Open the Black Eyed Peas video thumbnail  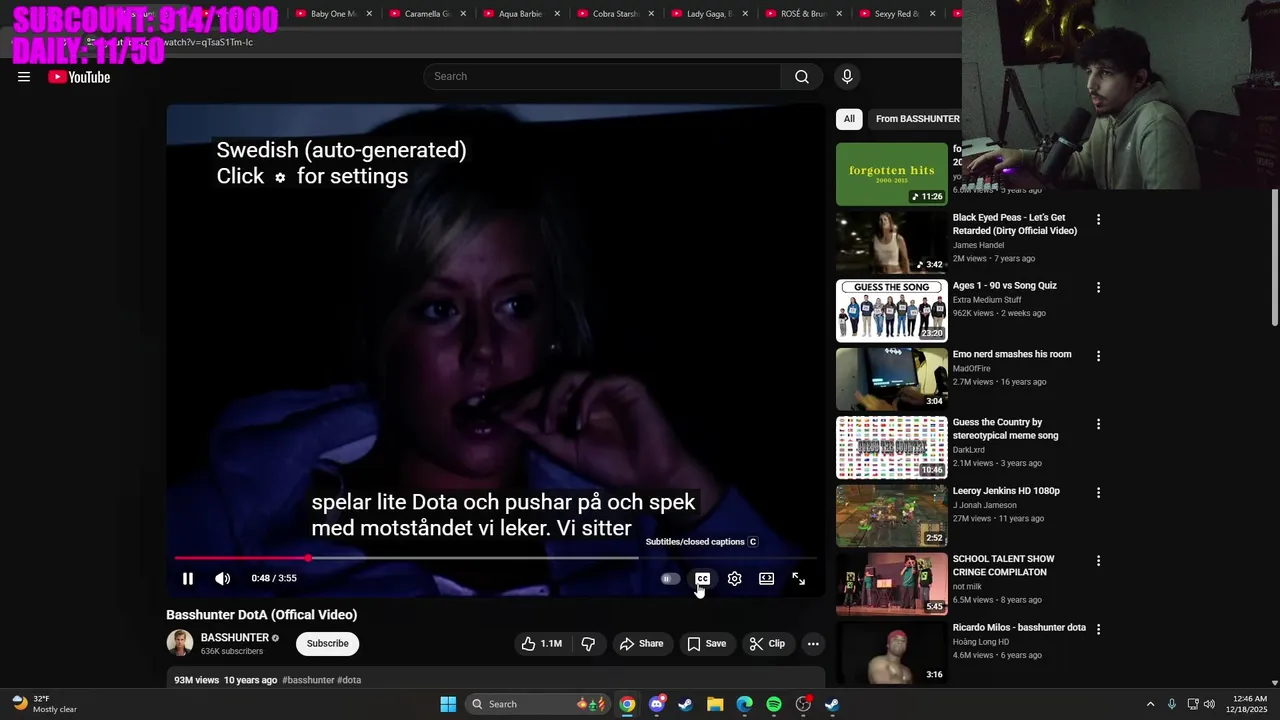tap(892, 242)
